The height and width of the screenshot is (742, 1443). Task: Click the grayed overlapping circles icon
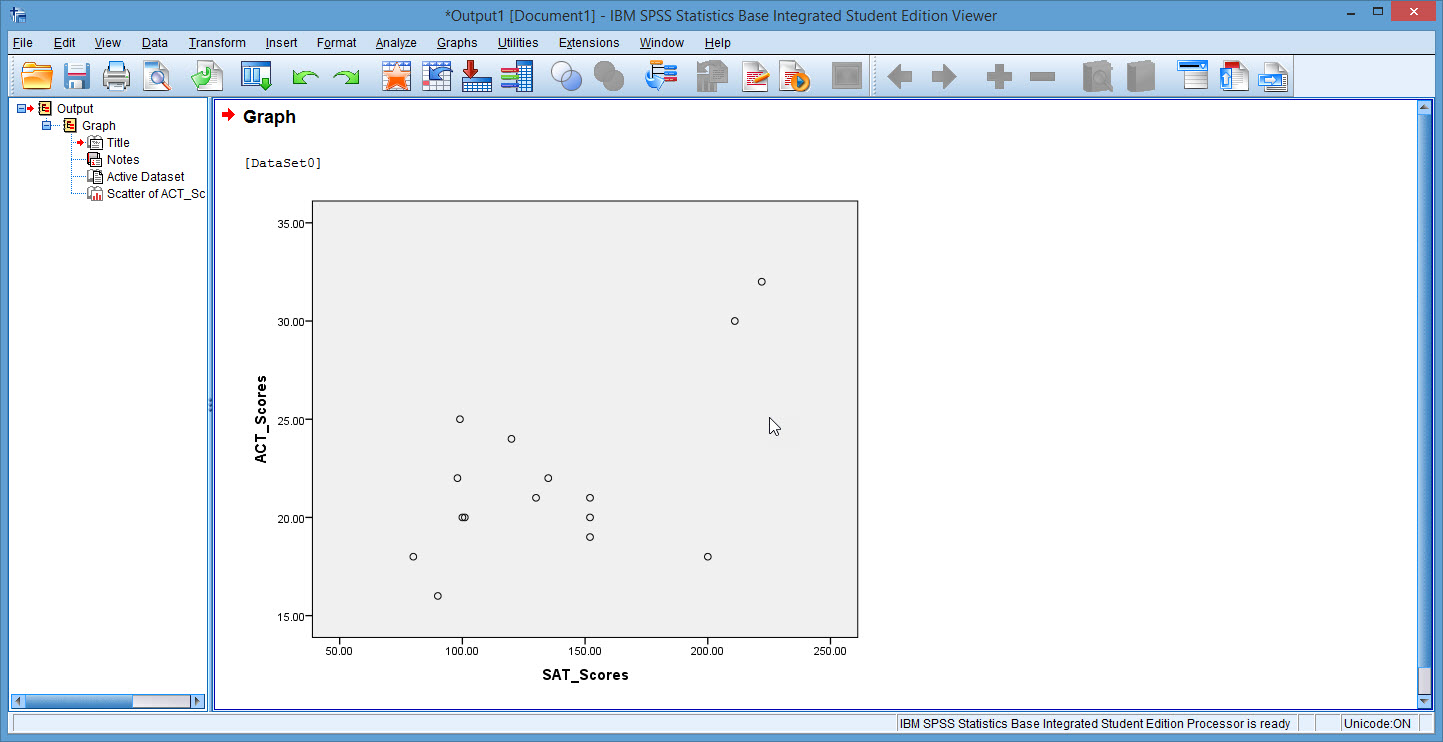click(x=608, y=76)
